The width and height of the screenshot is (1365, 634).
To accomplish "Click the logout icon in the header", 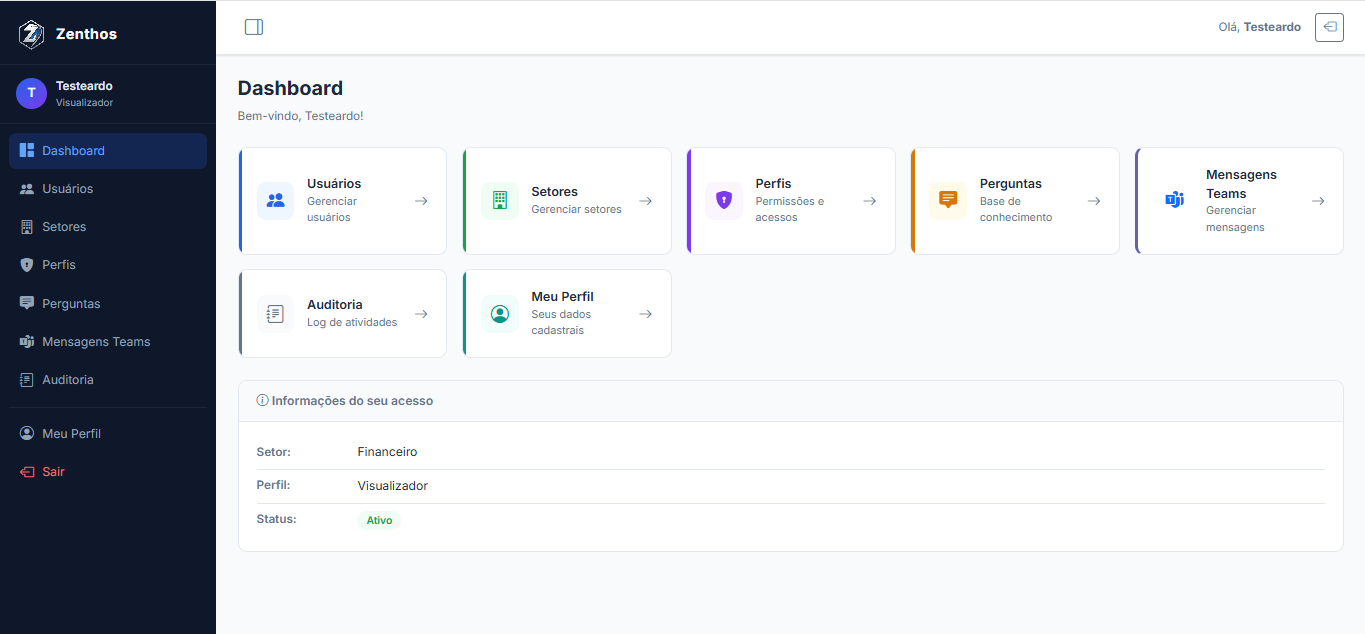I will [1329, 27].
